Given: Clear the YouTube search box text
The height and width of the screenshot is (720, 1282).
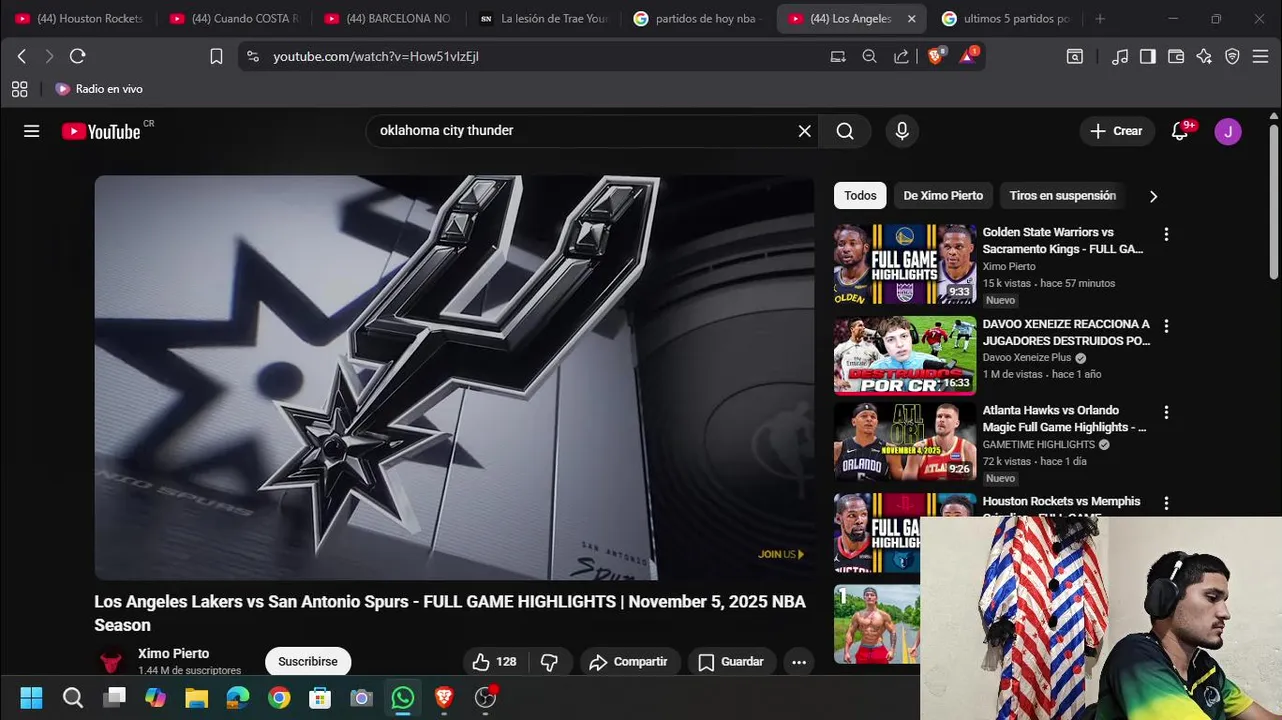Looking at the screenshot, I should [804, 131].
